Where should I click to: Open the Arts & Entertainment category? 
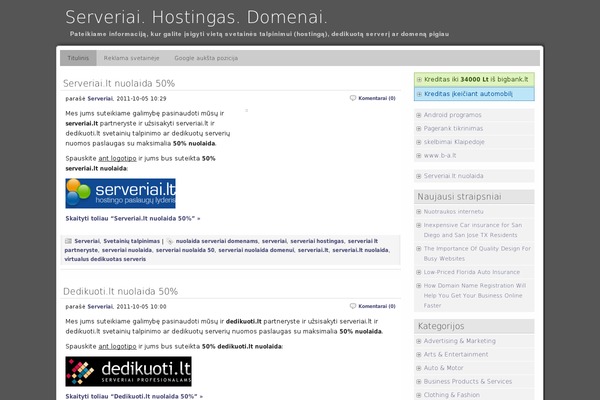456,354
